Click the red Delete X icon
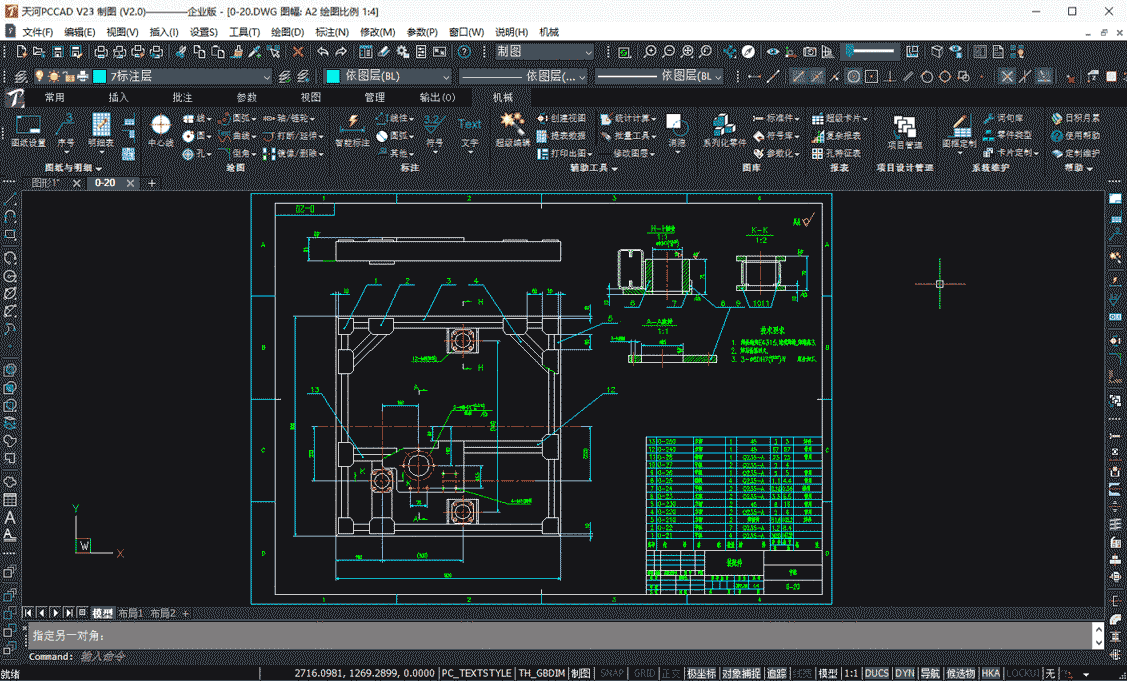 [298, 52]
